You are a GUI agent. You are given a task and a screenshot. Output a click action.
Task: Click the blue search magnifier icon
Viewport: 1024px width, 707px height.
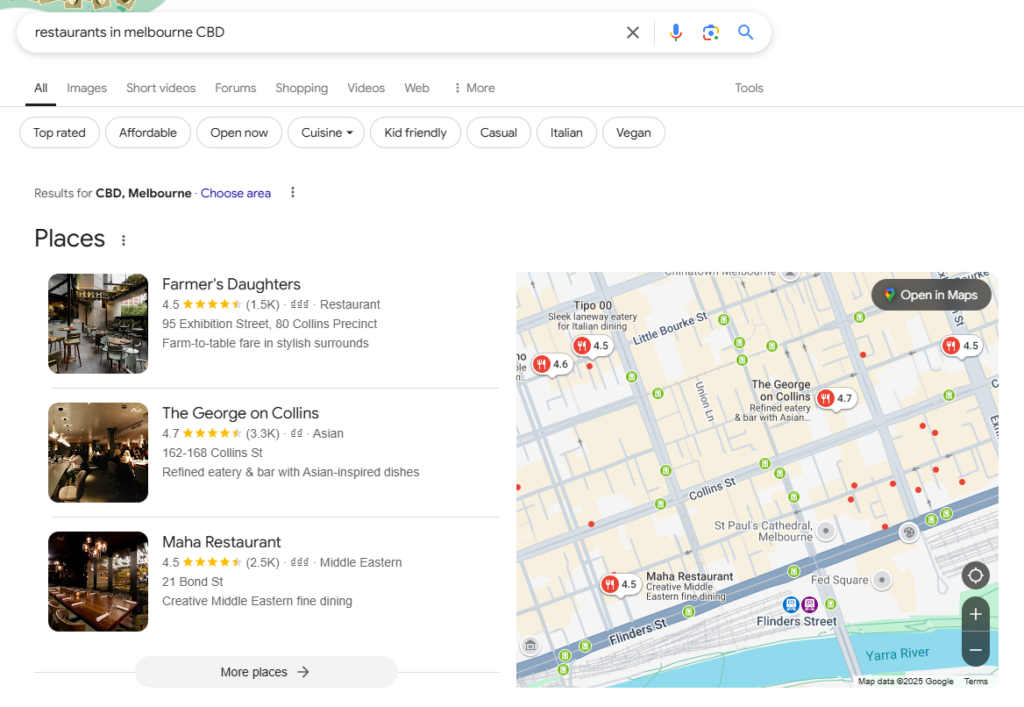coord(745,32)
